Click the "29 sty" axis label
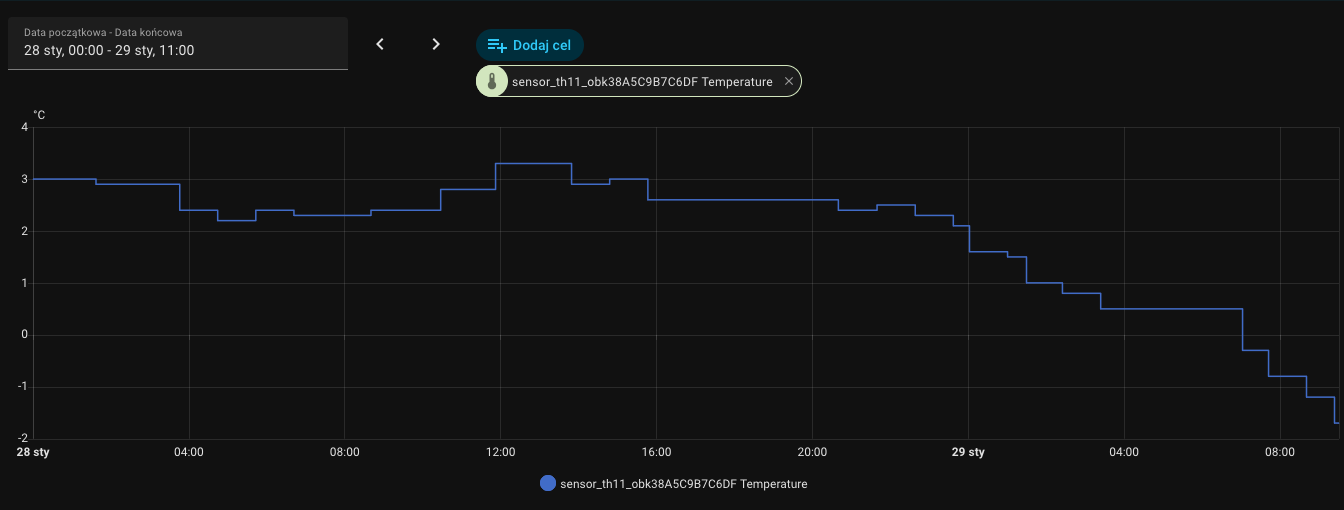Image resolution: width=1344 pixels, height=510 pixels. tap(968, 452)
